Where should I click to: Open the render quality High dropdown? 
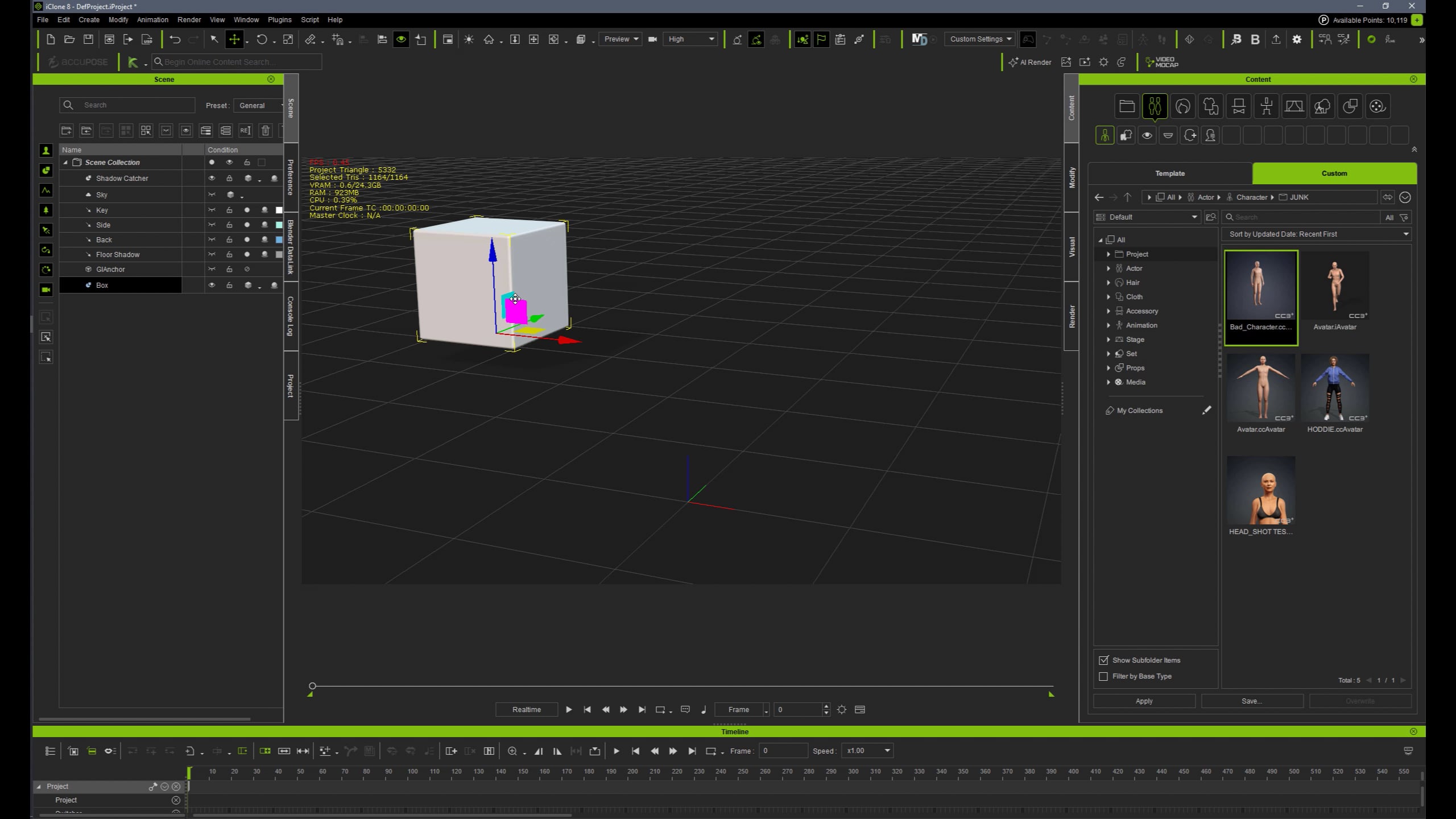691,39
